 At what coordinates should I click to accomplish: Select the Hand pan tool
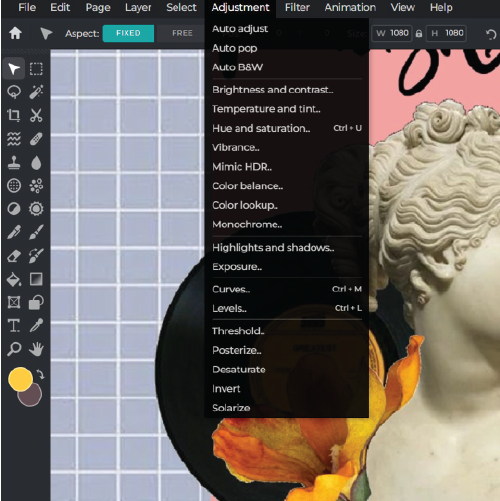(36, 349)
